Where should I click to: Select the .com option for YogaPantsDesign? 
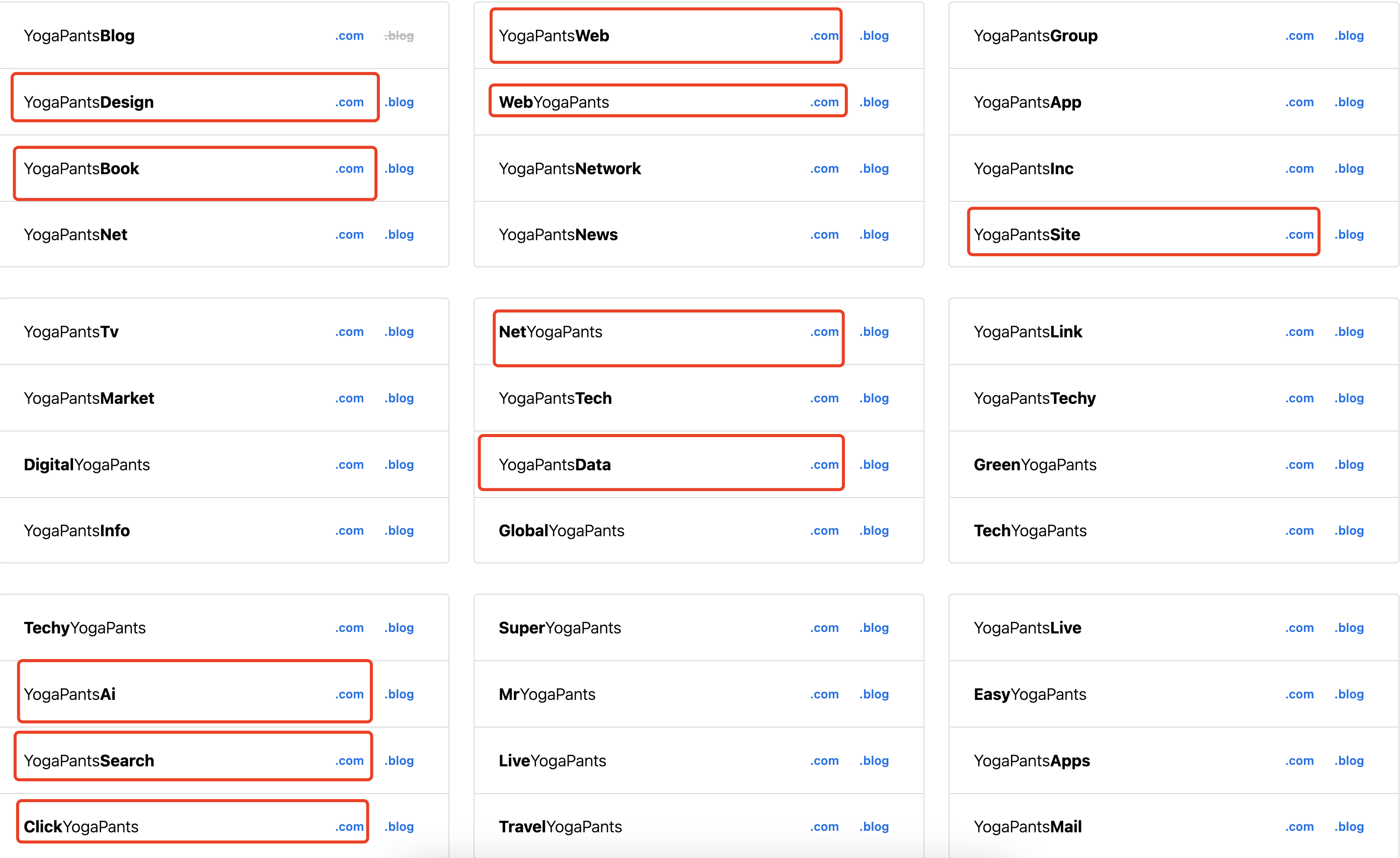tap(349, 102)
